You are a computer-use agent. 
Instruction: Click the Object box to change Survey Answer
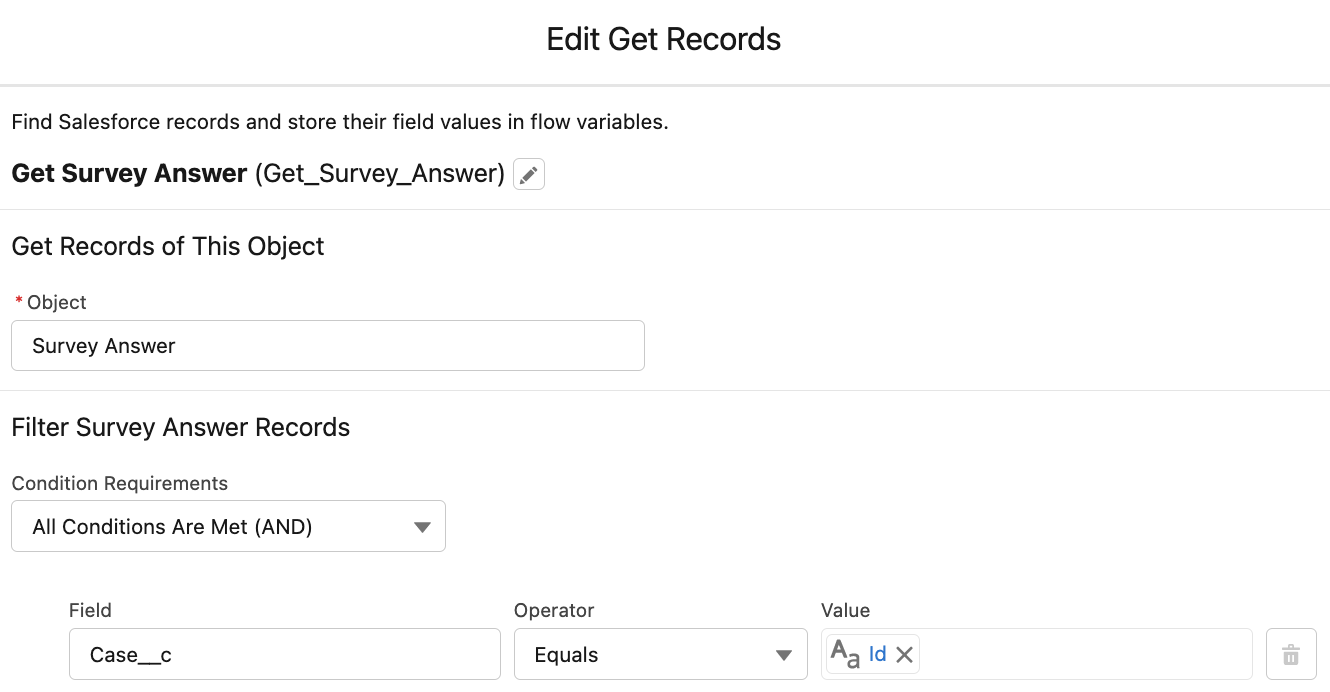[328, 345]
